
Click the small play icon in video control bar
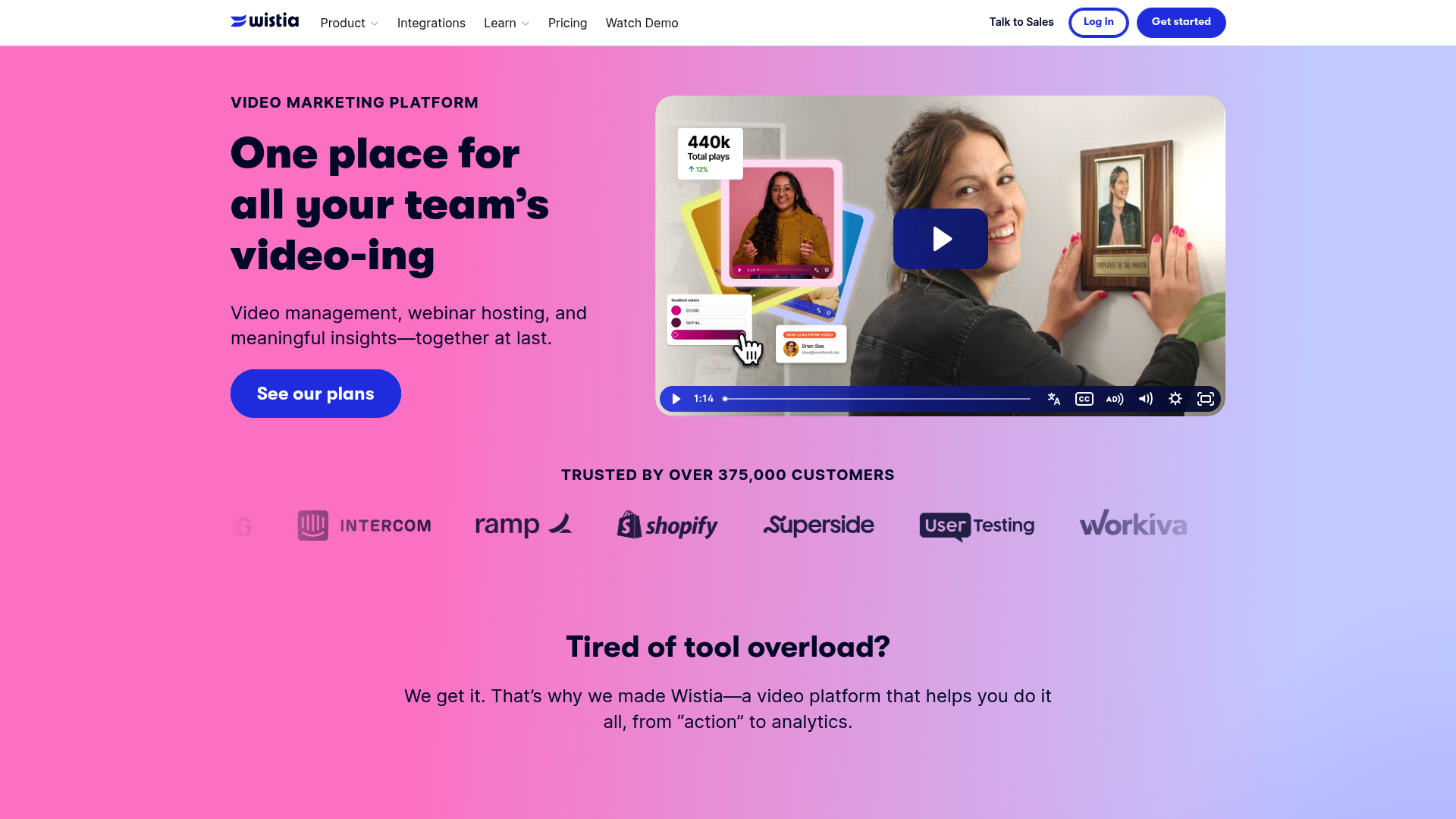point(676,399)
